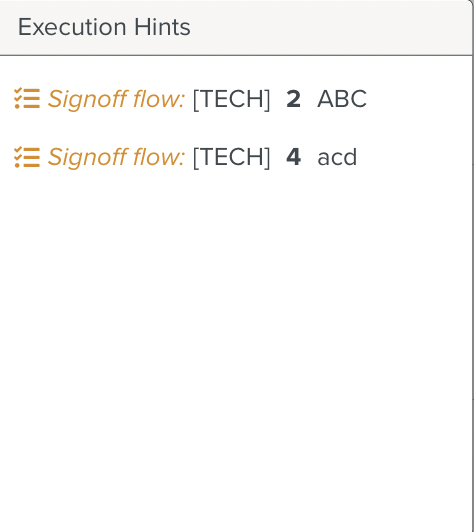Select the whole second signoff flow hint row
The image size is (474, 532).
[x=185, y=157]
